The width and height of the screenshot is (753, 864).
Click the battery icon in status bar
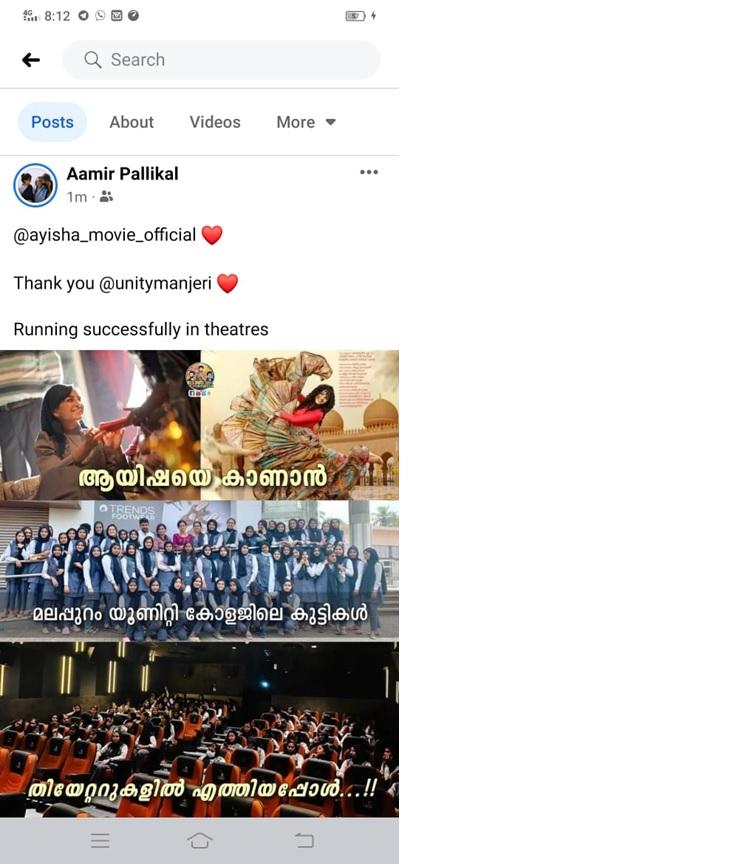[x=355, y=16]
